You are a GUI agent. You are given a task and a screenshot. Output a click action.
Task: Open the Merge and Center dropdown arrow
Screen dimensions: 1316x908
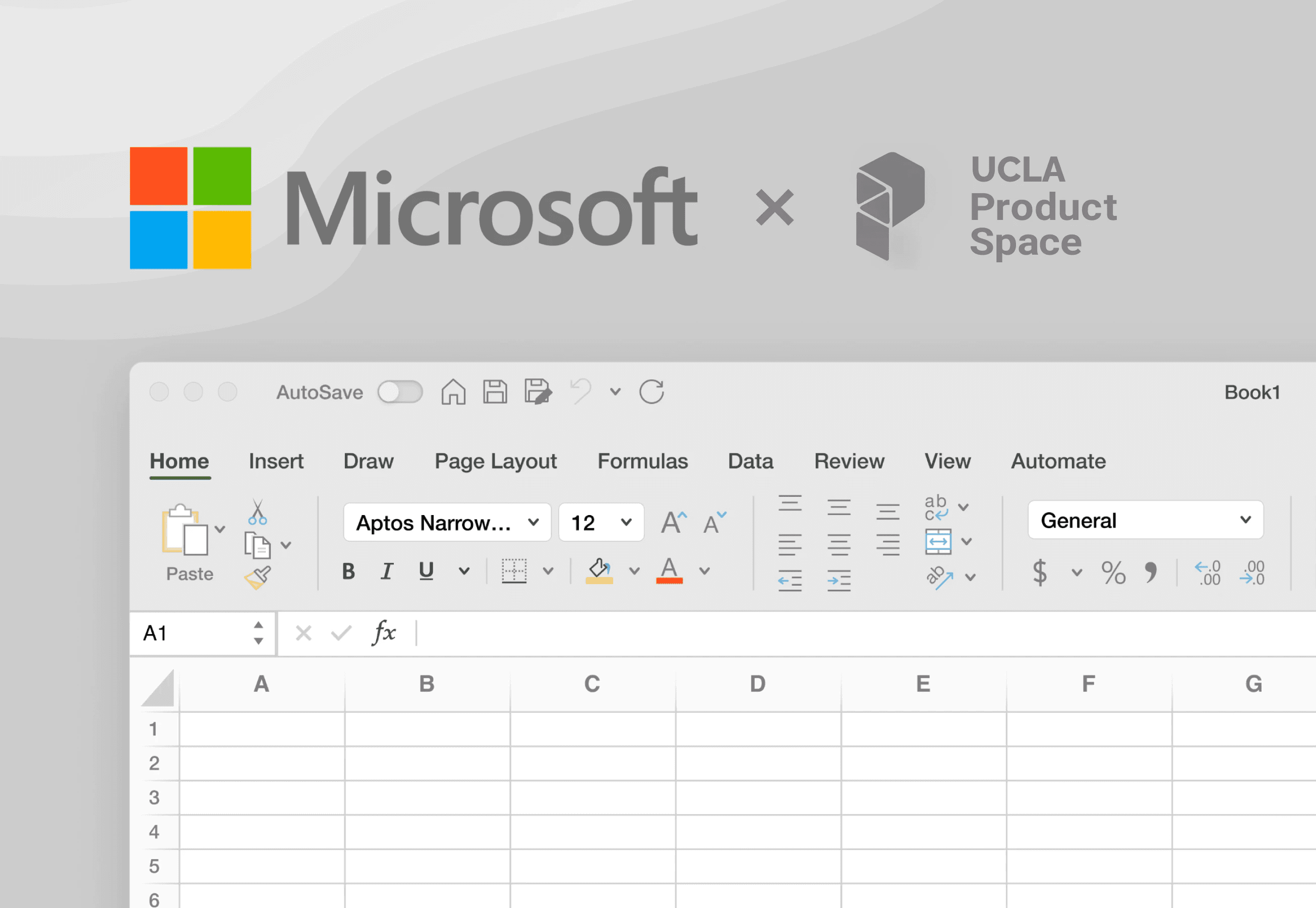tap(966, 542)
